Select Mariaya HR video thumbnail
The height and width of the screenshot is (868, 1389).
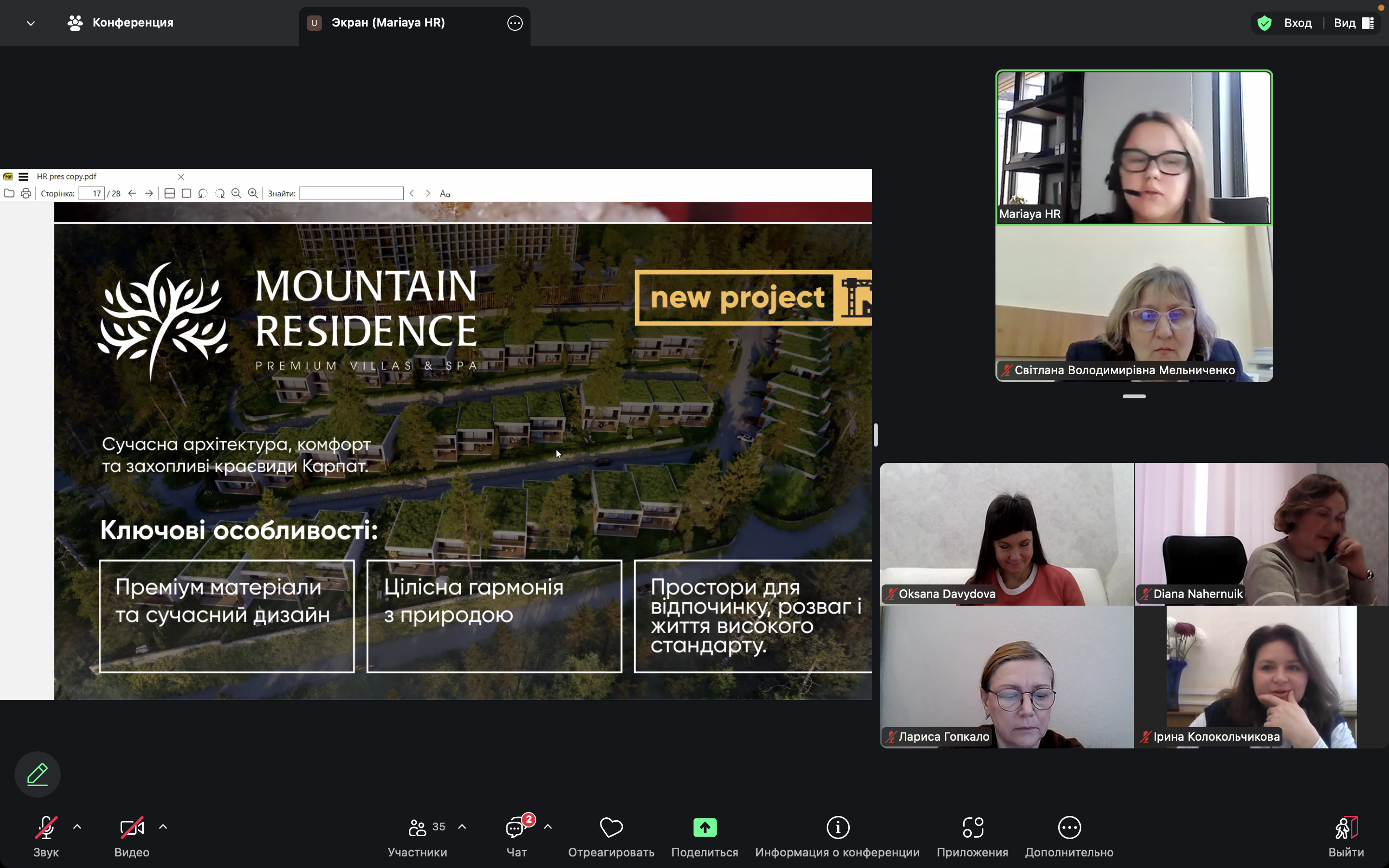(x=1133, y=147)
